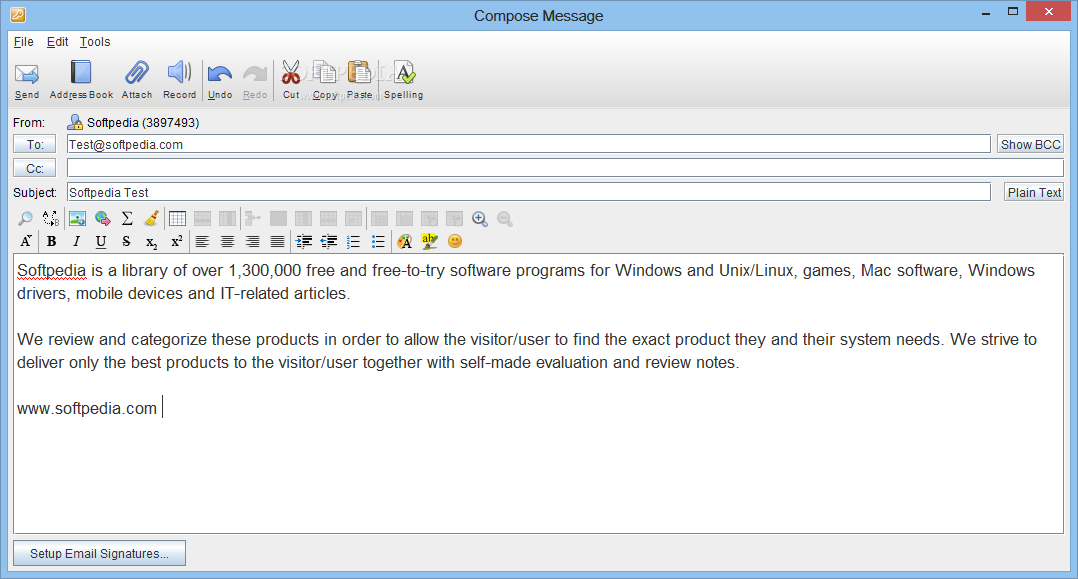Open the Tools menu
Viewport: 1078px width, 579px height.
(x=95, y=42)
